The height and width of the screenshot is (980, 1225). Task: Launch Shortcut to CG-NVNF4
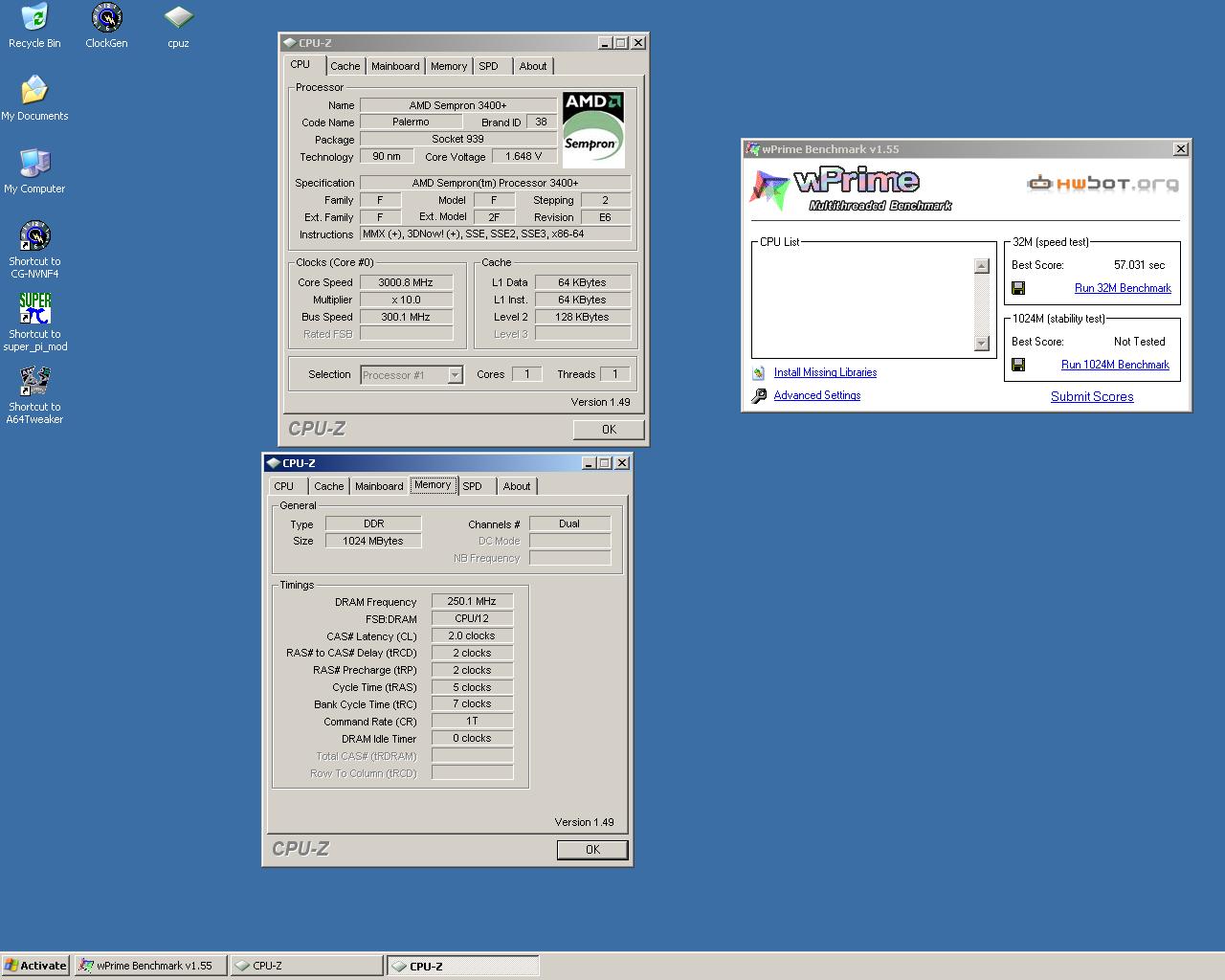coord(34,236)
